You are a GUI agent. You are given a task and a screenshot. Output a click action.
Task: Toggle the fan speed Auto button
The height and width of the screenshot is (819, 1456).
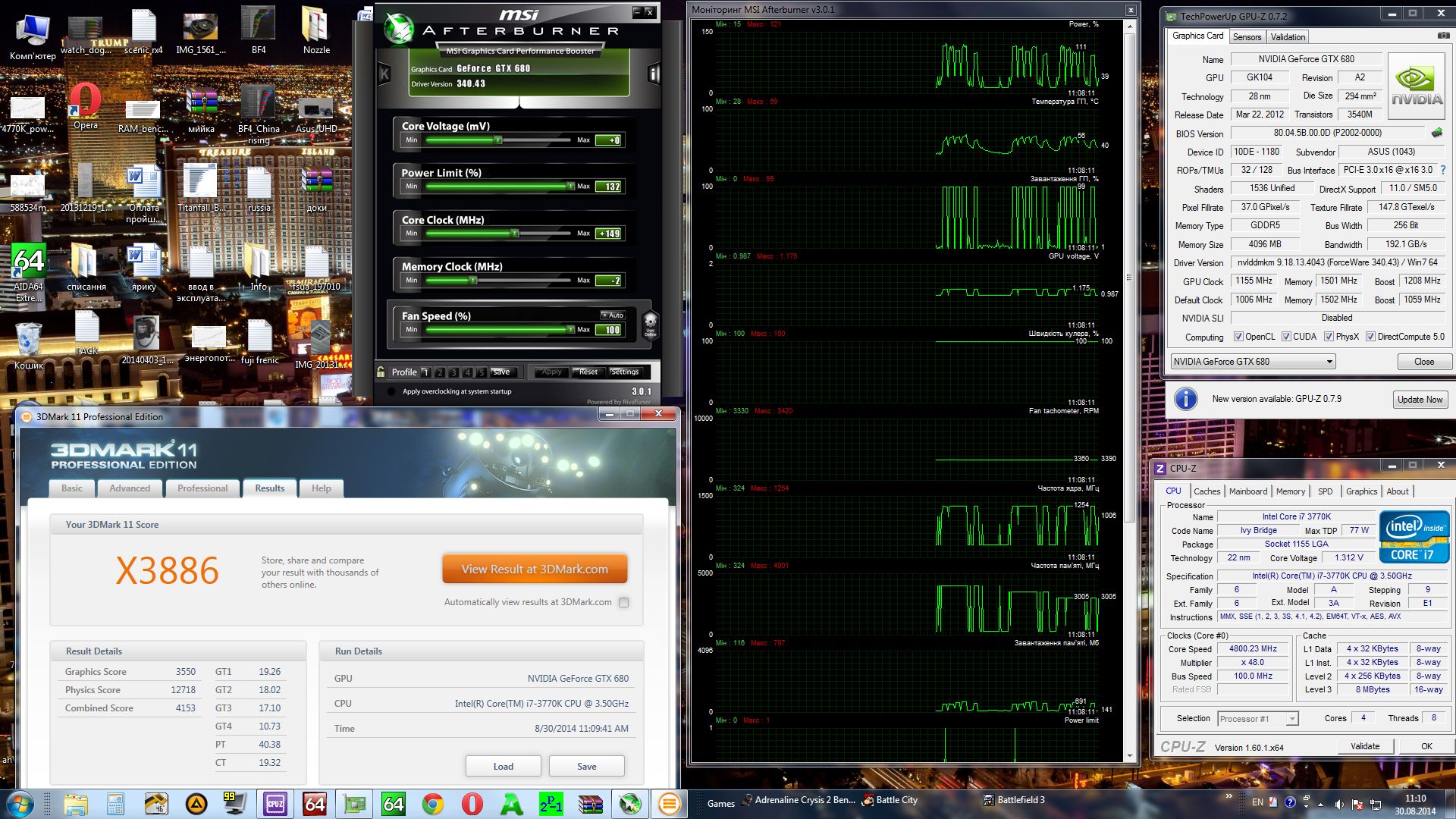point(613,315)
